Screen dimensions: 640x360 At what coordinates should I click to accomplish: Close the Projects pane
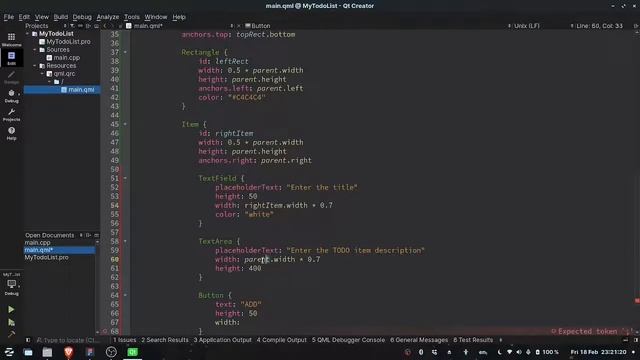pyautogui.click(x=96, y=26)
